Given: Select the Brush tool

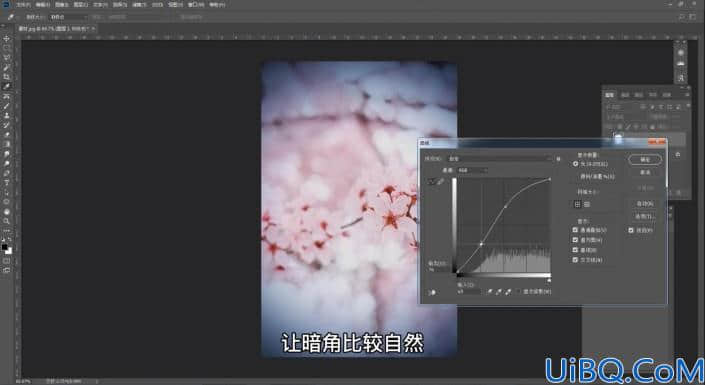Looking at the screenshot, I should coord(6,106).
